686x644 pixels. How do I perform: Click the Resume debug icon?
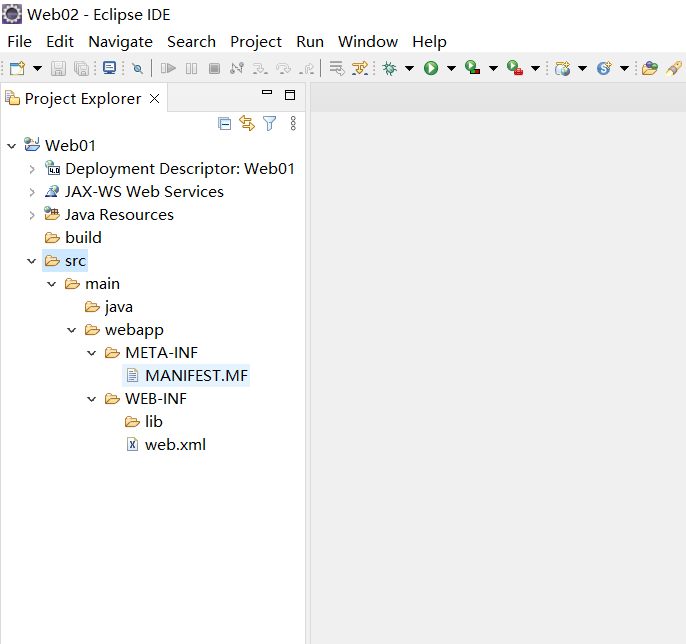pos(168,68)
